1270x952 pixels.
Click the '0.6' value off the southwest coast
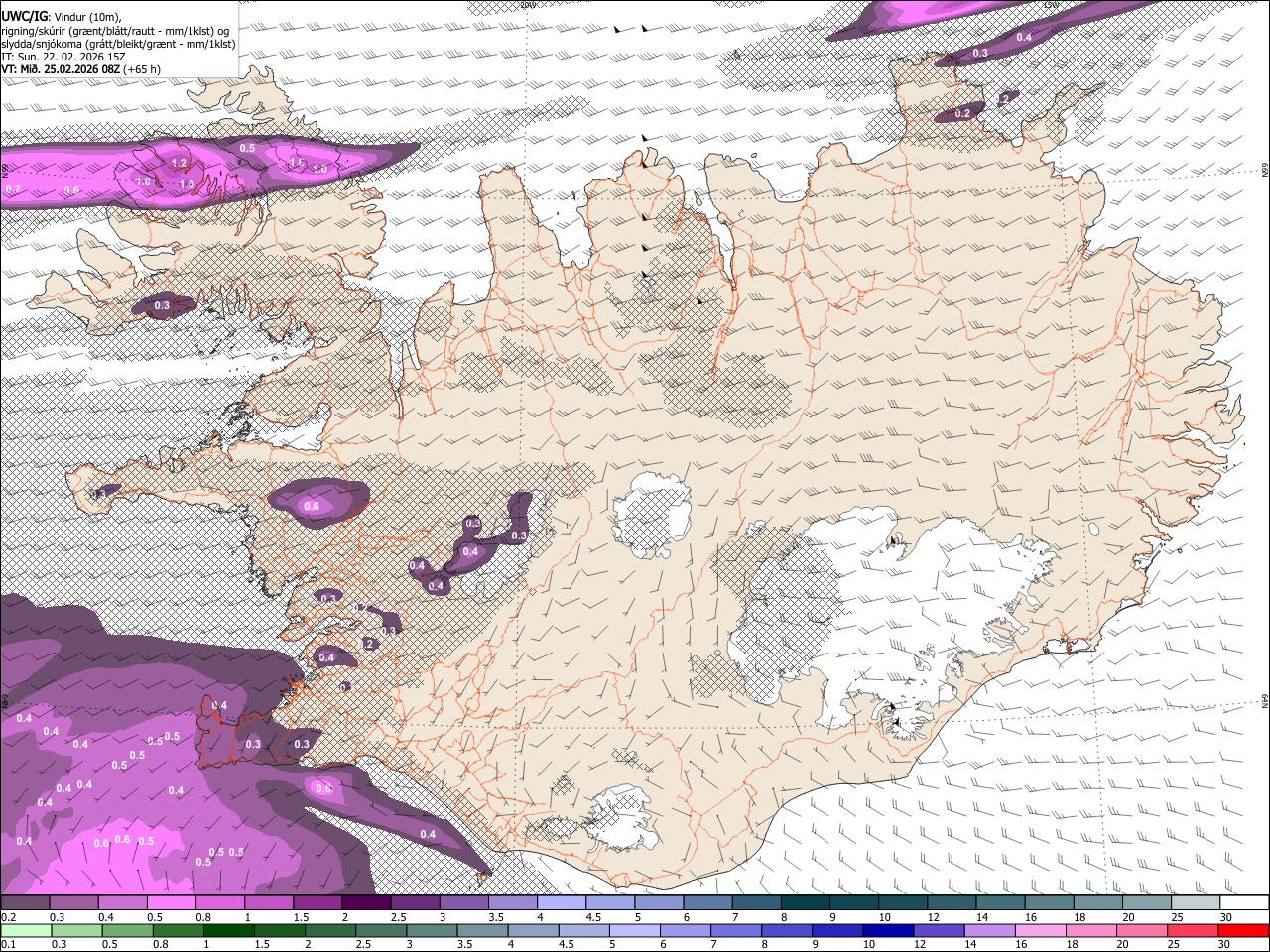tap(323, 789)
